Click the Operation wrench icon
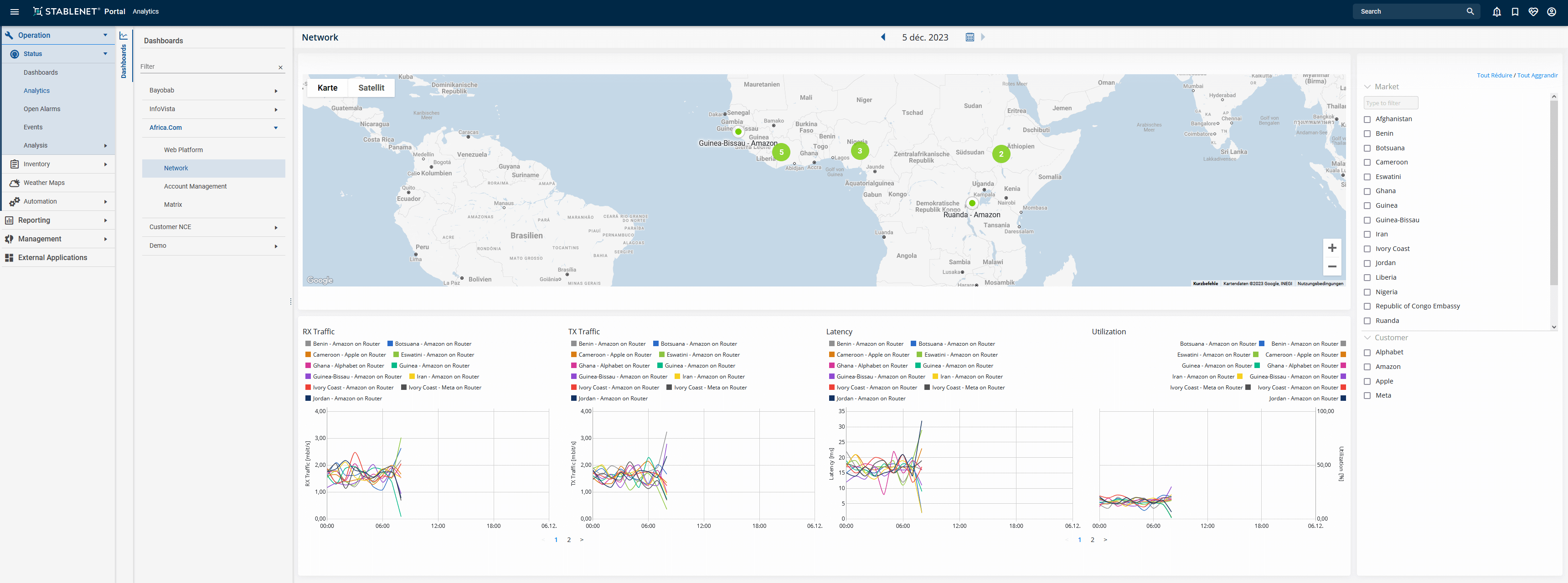 9,35
